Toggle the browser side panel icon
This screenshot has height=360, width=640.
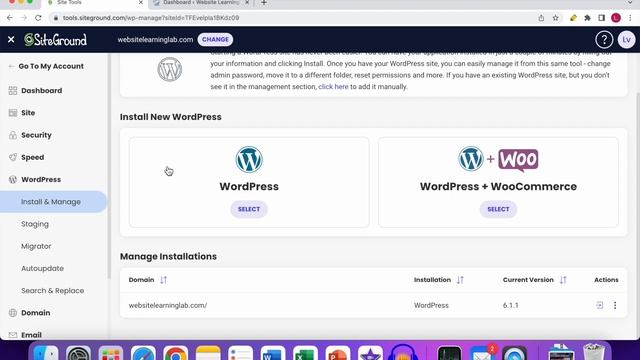(x=601, y=18)
